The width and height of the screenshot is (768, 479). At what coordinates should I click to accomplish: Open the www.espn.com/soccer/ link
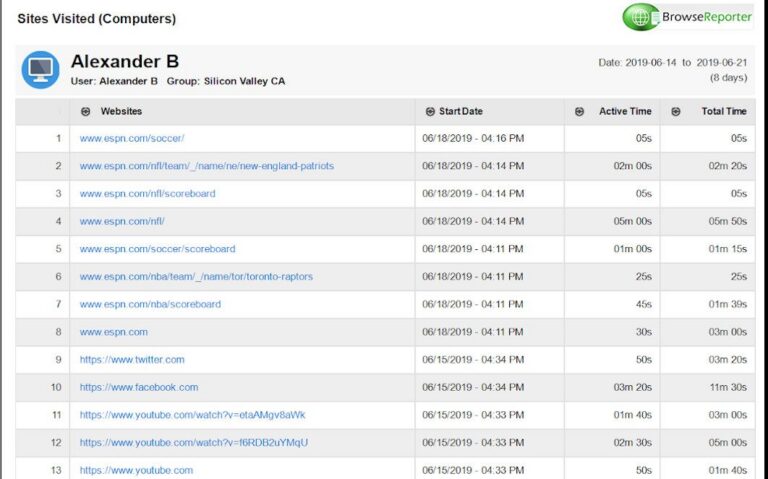pos(132,139)
